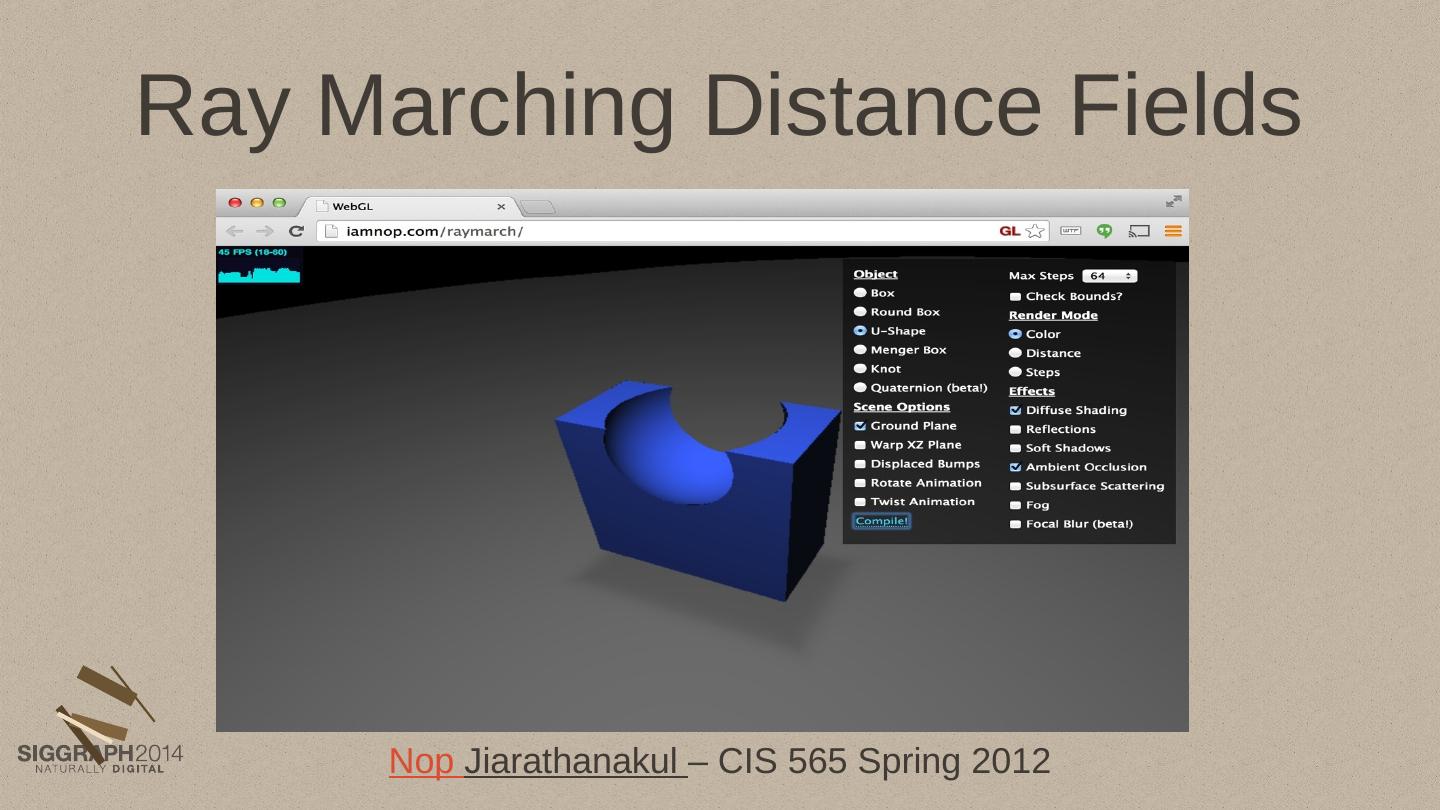Image resolution: width=1440 pixels, height=810 pixels.
Task: Select Color render mode
Action: (x=1015, y=334)
